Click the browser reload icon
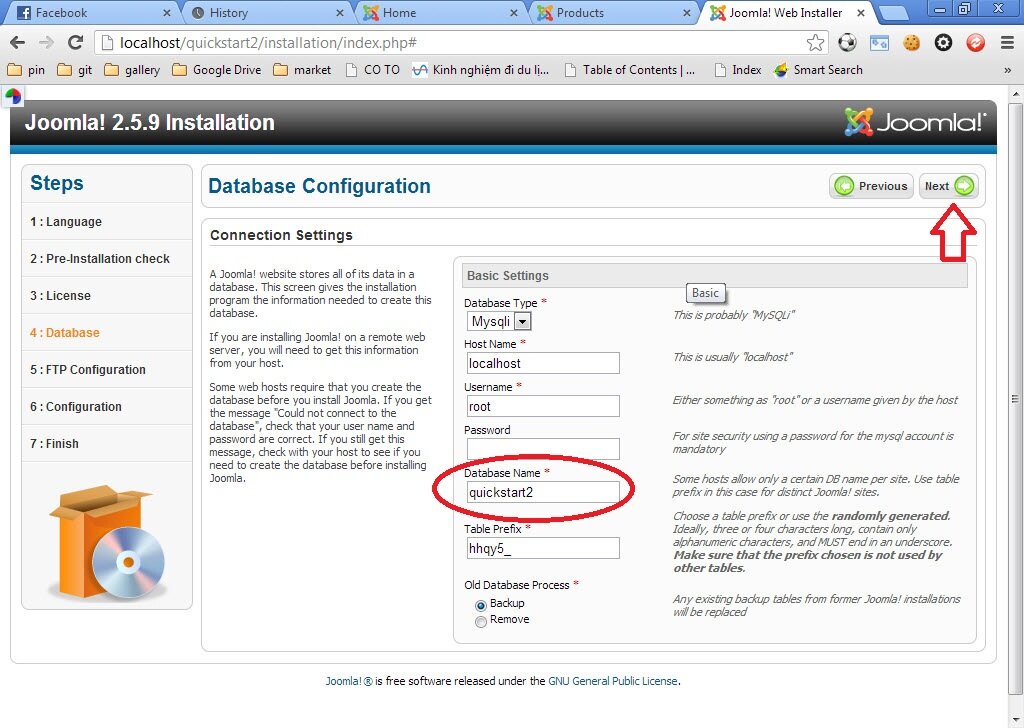 [75, 43]
